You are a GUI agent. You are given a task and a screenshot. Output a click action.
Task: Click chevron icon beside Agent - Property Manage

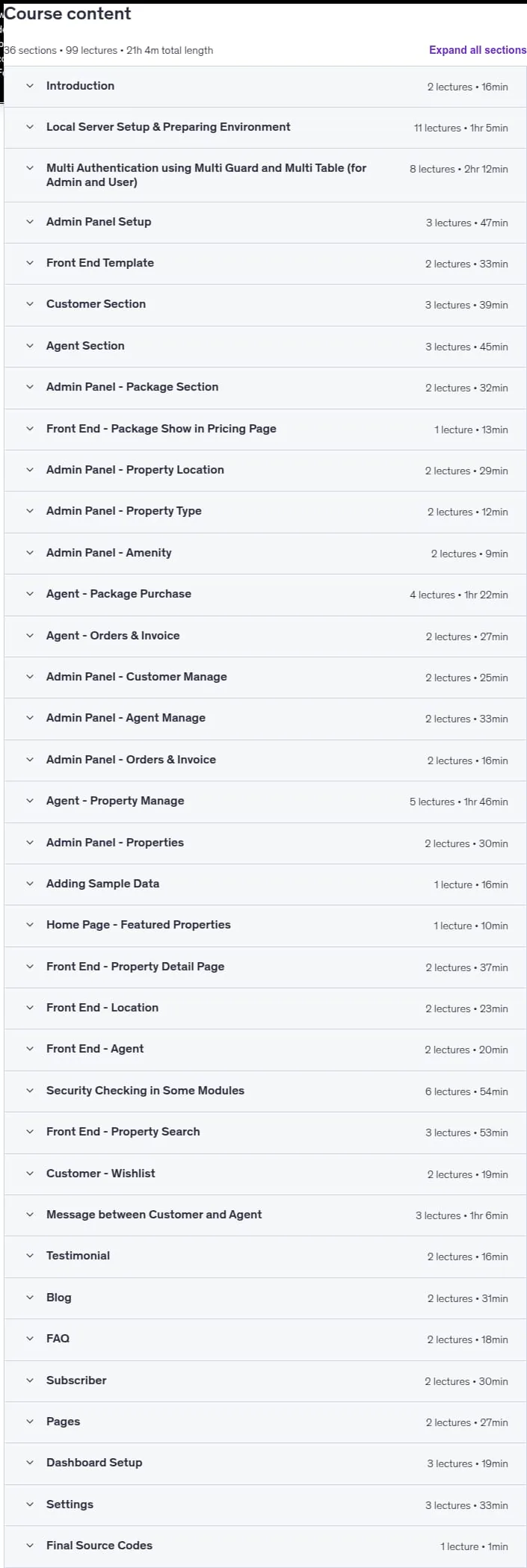tap(30, 801)
